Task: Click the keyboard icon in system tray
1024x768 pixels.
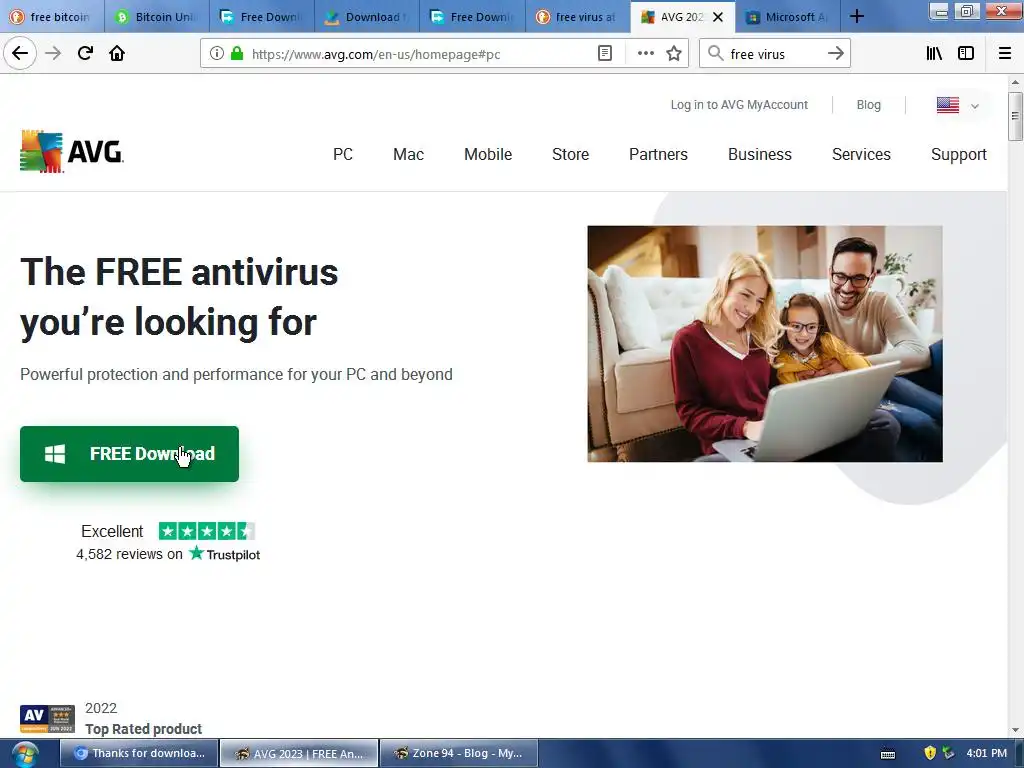Action: coord(888,754)
